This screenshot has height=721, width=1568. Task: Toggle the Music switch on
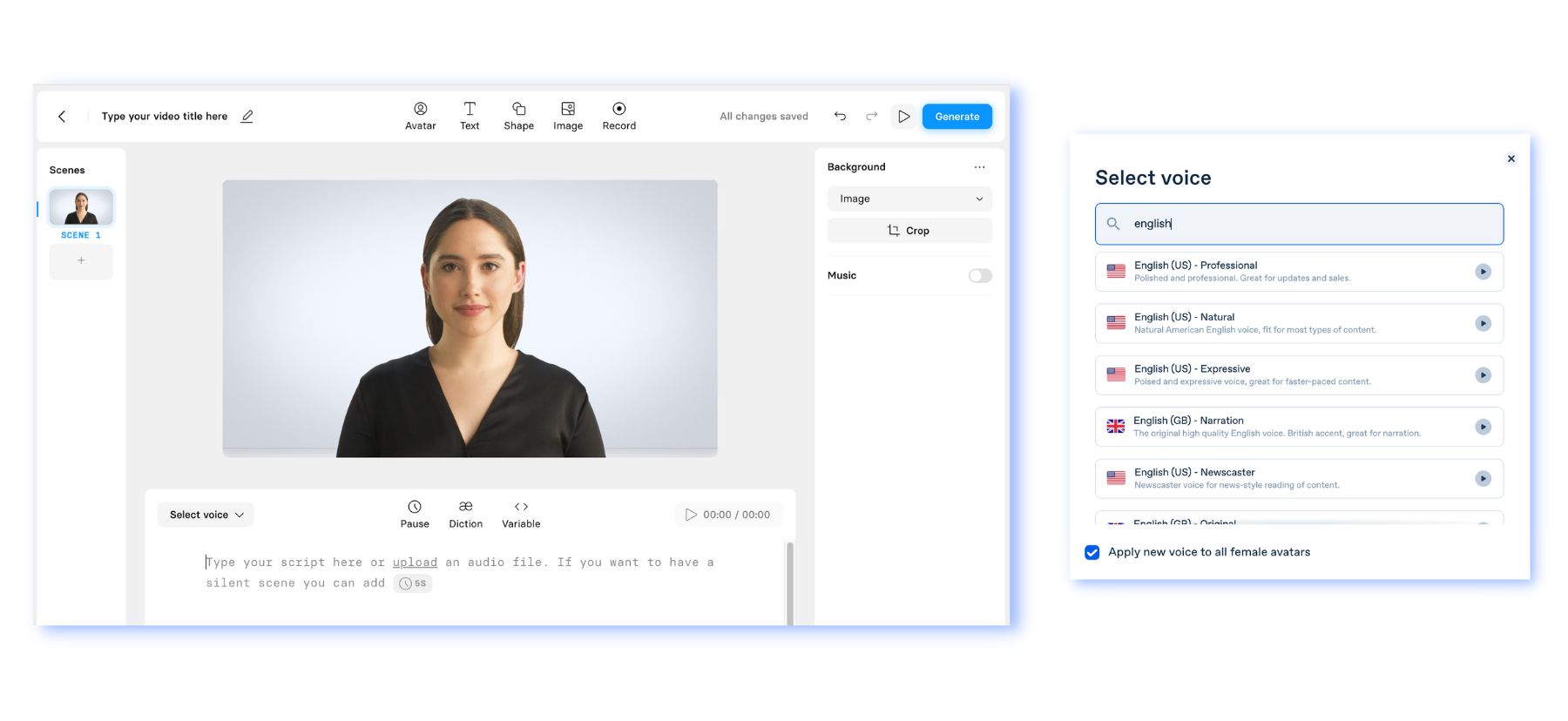(x=980, y=276)
